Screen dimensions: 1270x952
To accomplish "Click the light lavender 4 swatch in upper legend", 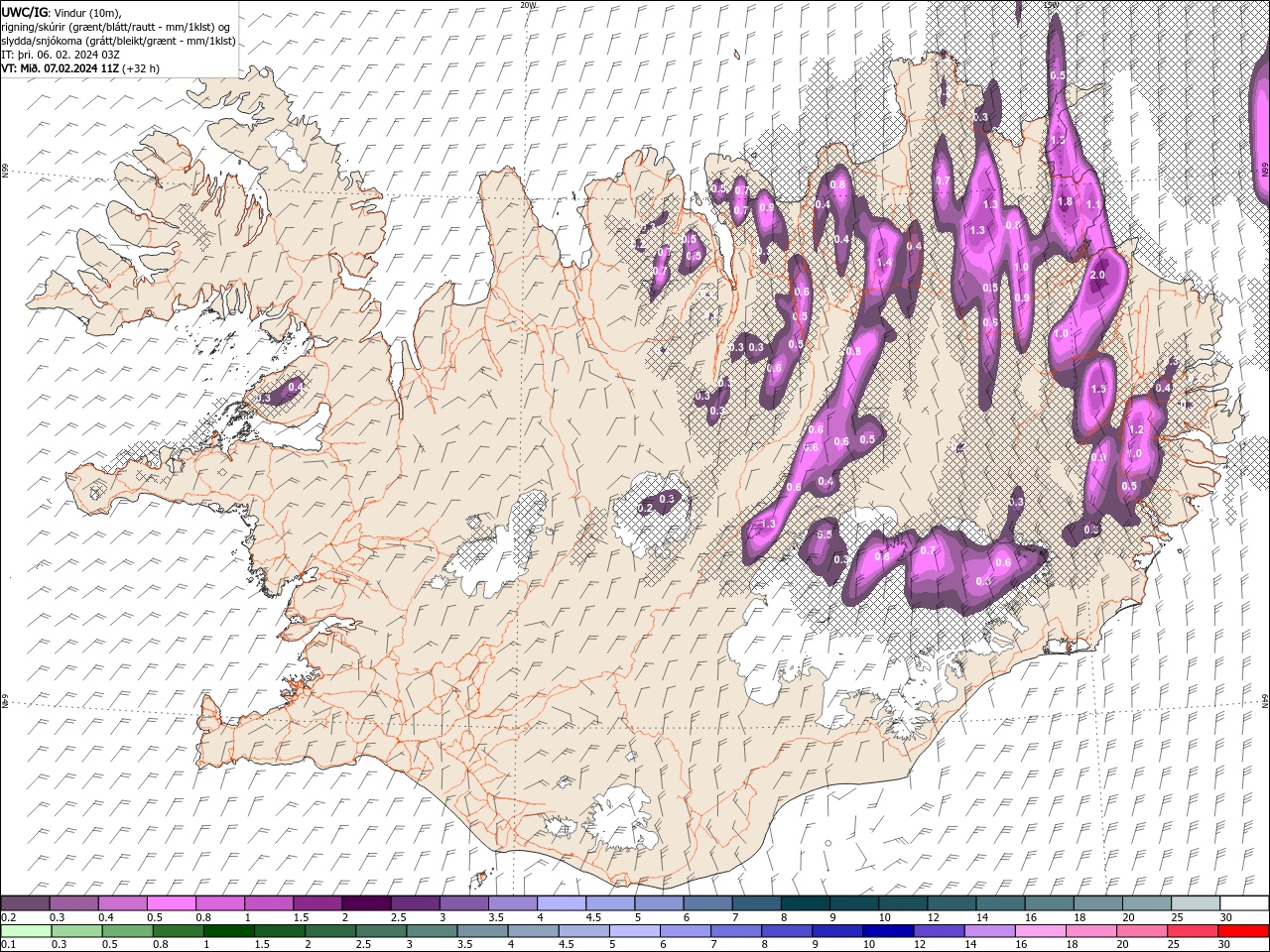I will pos(561,903).
